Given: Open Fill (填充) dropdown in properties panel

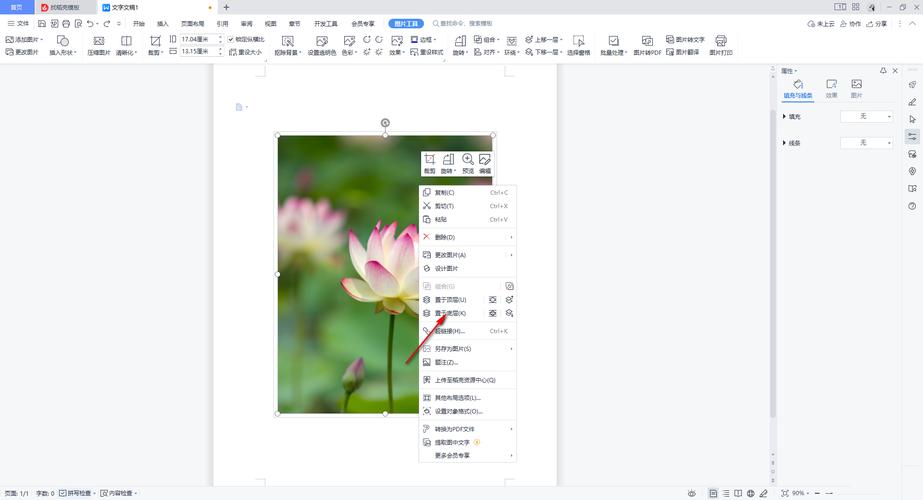Looking at the screenshot, I should tap(866, 117).
